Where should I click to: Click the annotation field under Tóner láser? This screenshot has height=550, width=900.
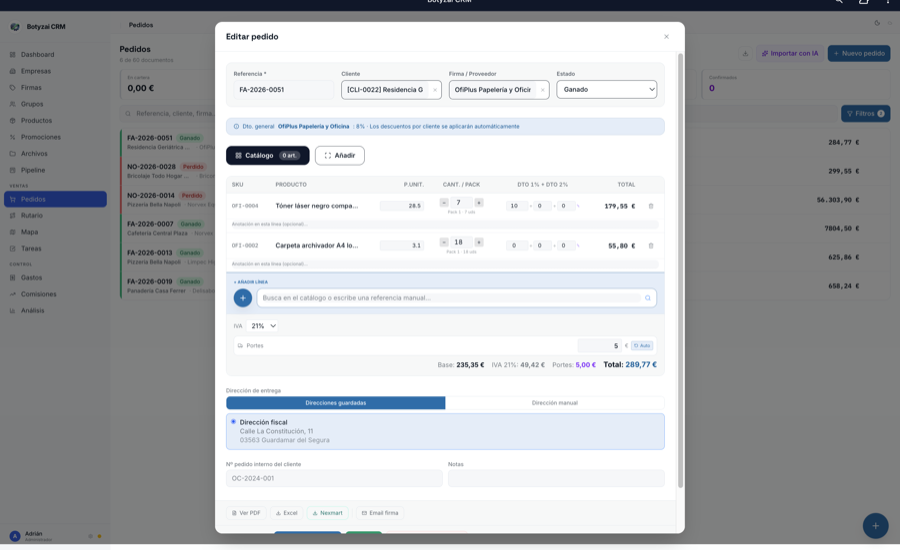pos(445,224)
